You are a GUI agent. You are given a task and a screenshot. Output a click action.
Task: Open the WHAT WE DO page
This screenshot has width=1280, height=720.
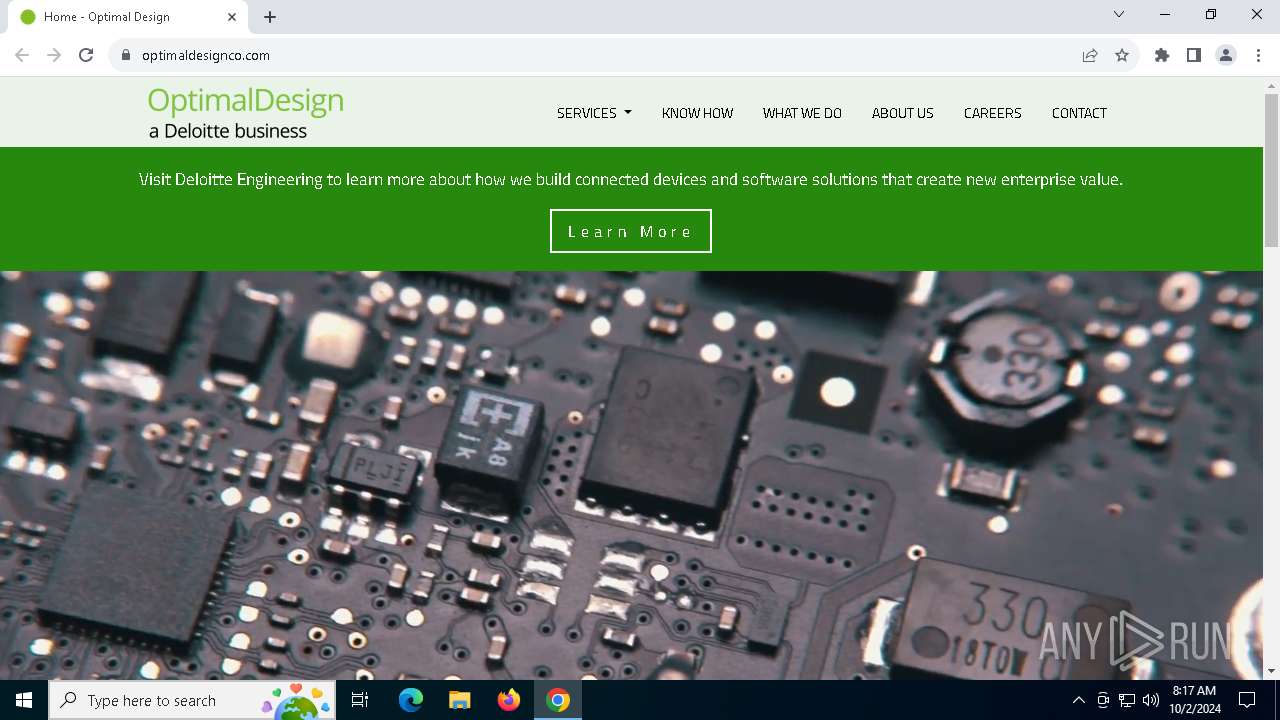coord(802,113)
